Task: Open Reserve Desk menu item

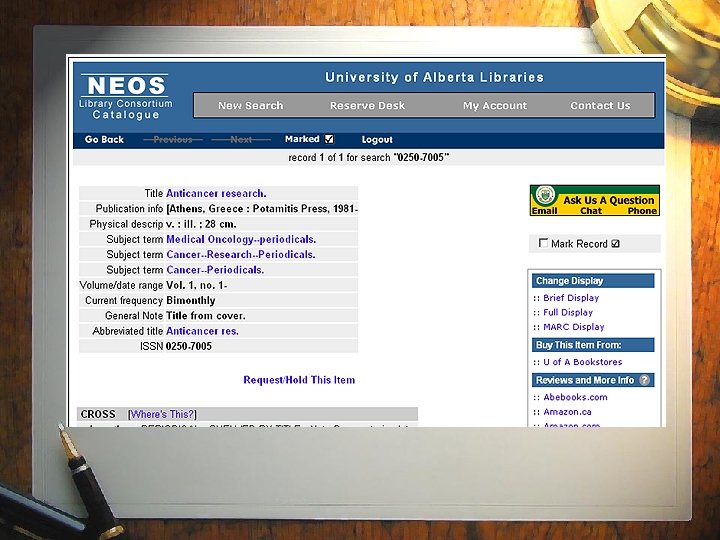Action: click(x=367, y=106)
